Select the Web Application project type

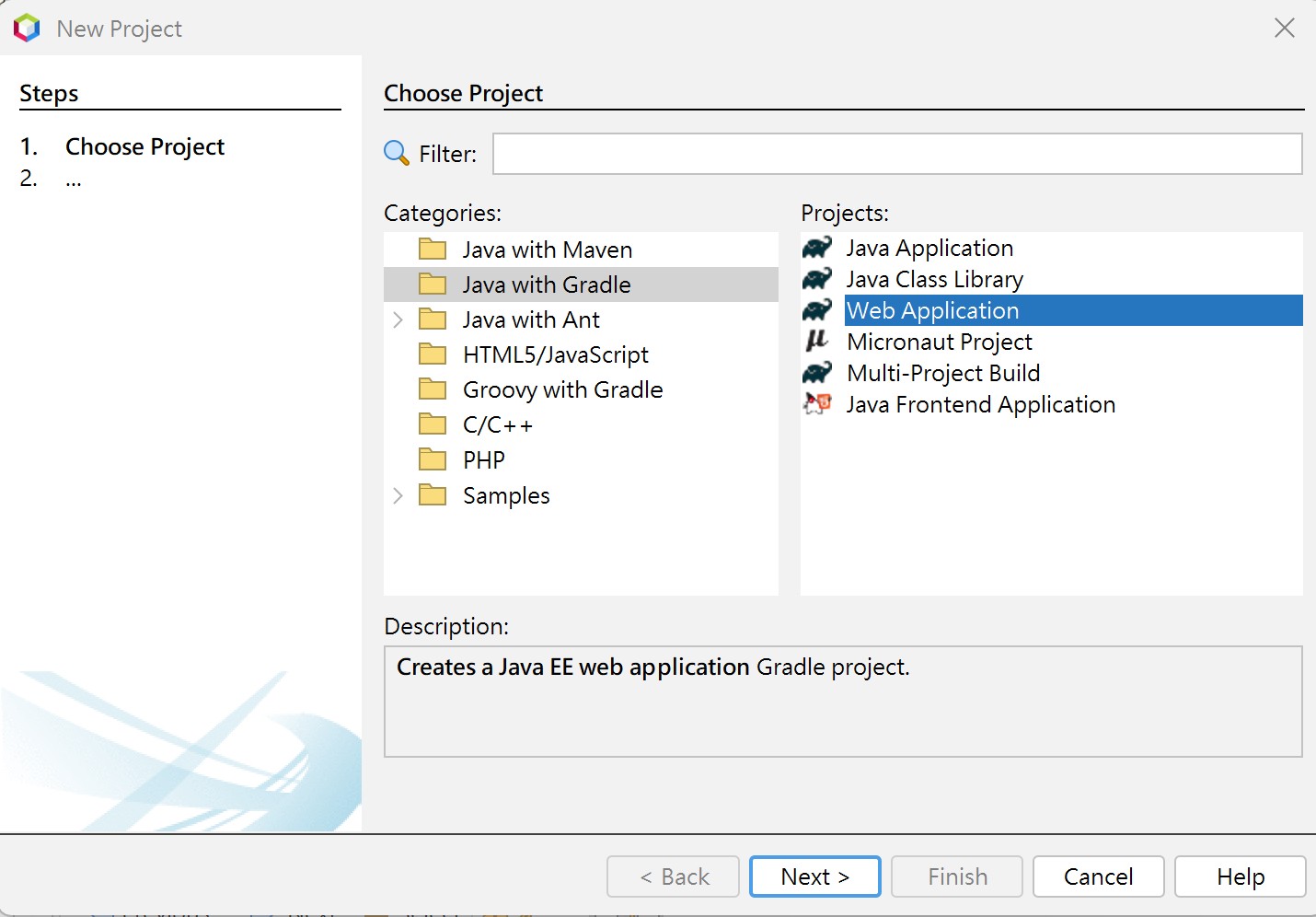click(932, 310)
